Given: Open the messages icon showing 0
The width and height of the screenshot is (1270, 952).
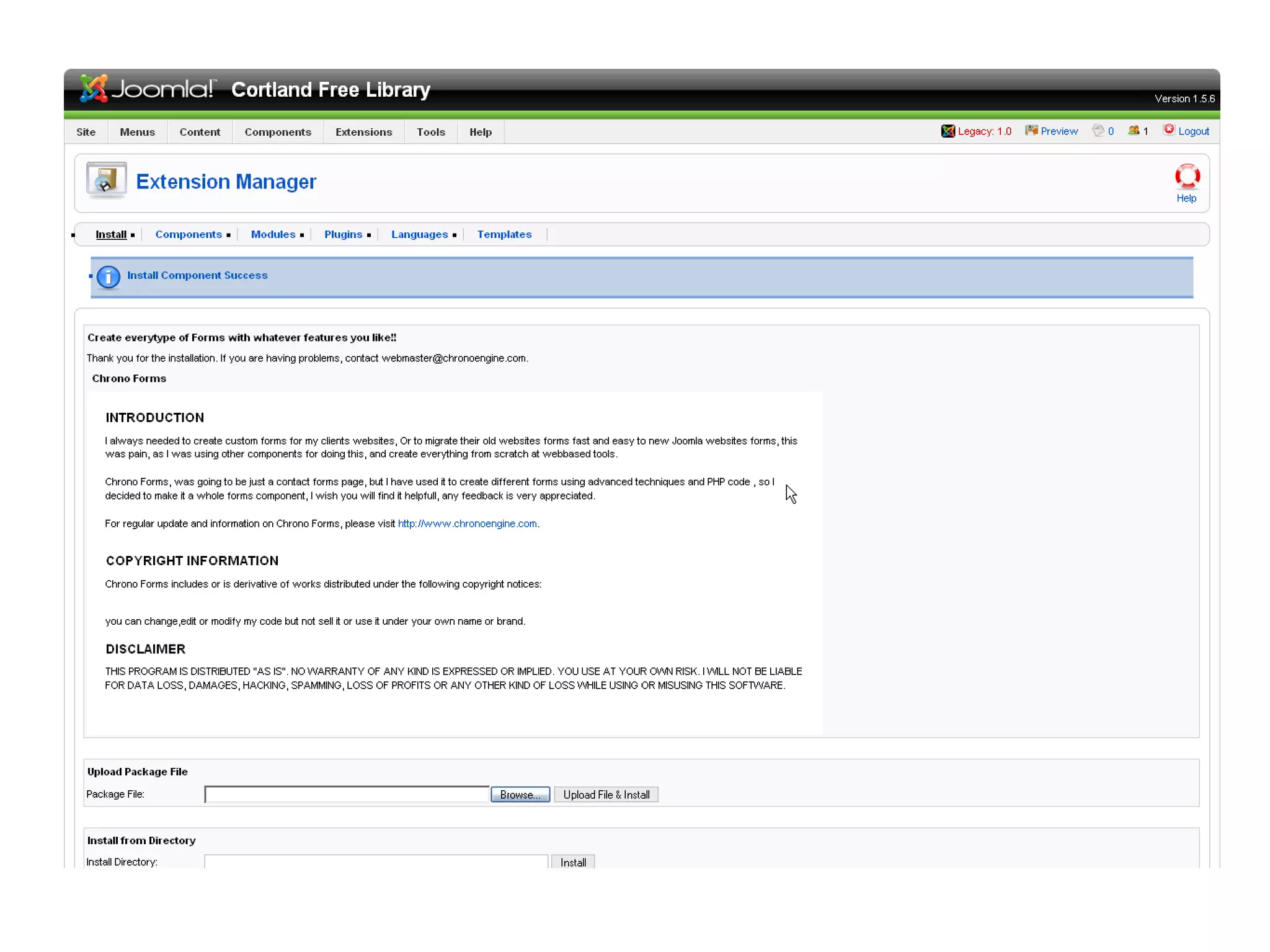Looking at the screenshot, I should pos(1098,130).
